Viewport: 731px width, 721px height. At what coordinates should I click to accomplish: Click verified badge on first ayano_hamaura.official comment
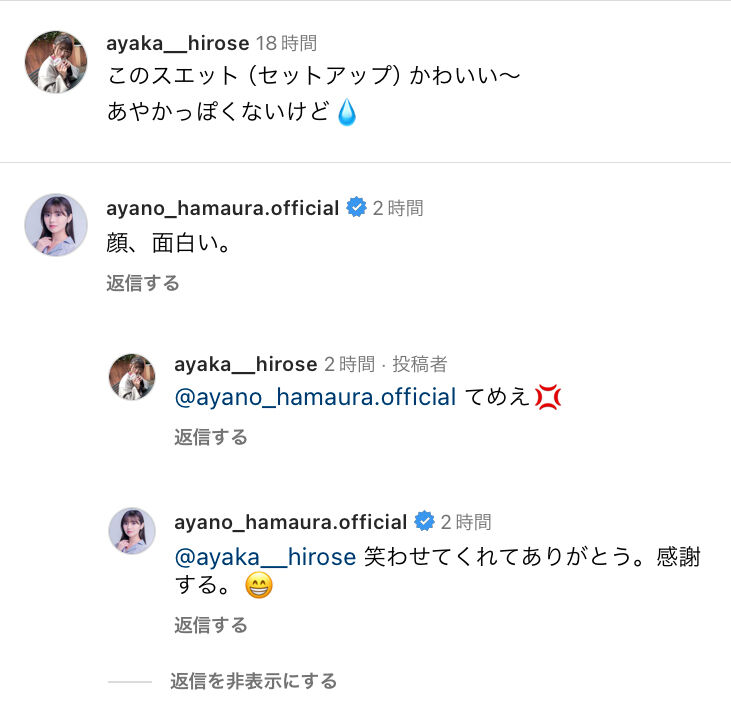click(357, 208)
